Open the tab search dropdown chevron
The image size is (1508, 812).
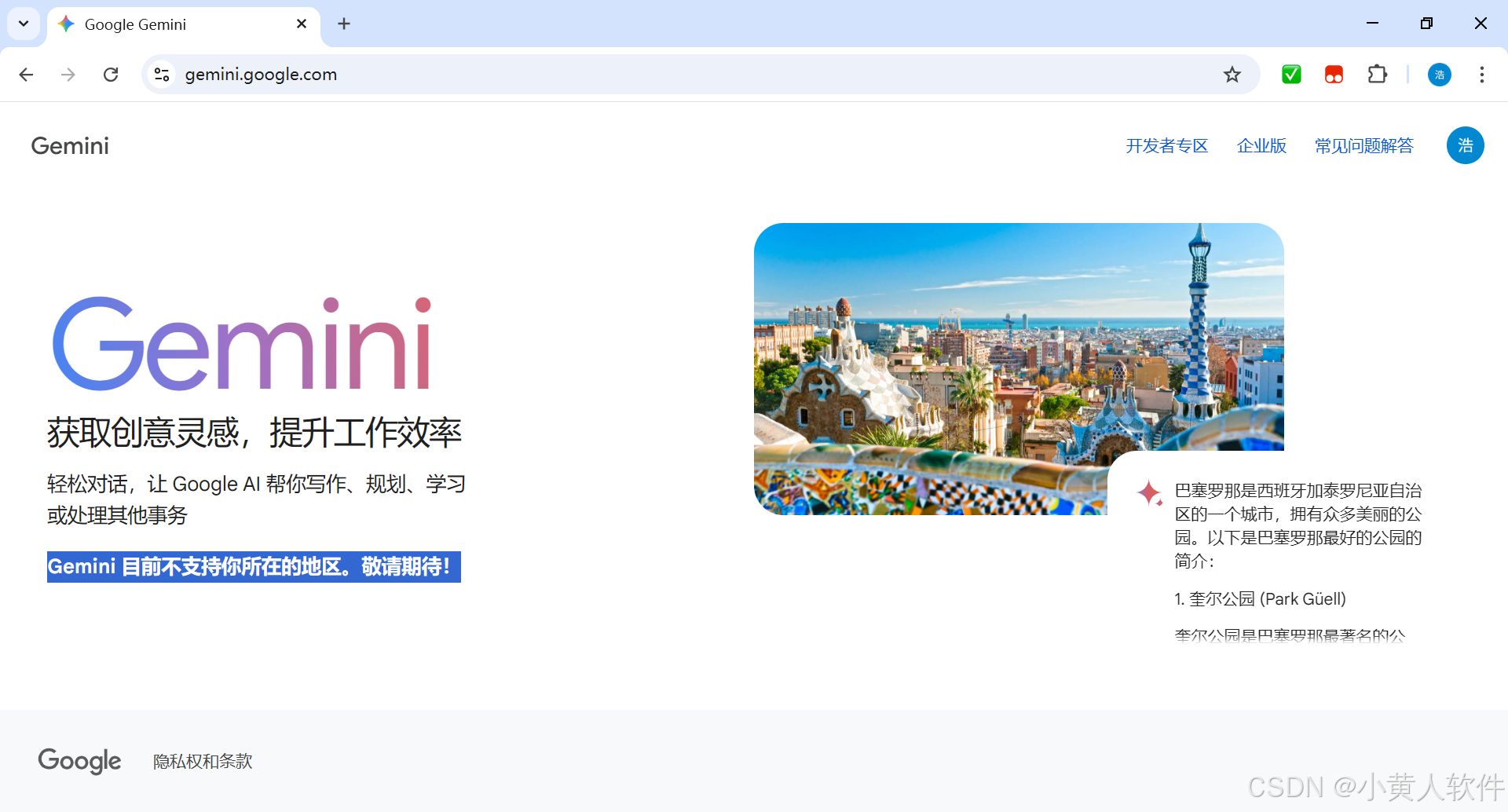23,24
